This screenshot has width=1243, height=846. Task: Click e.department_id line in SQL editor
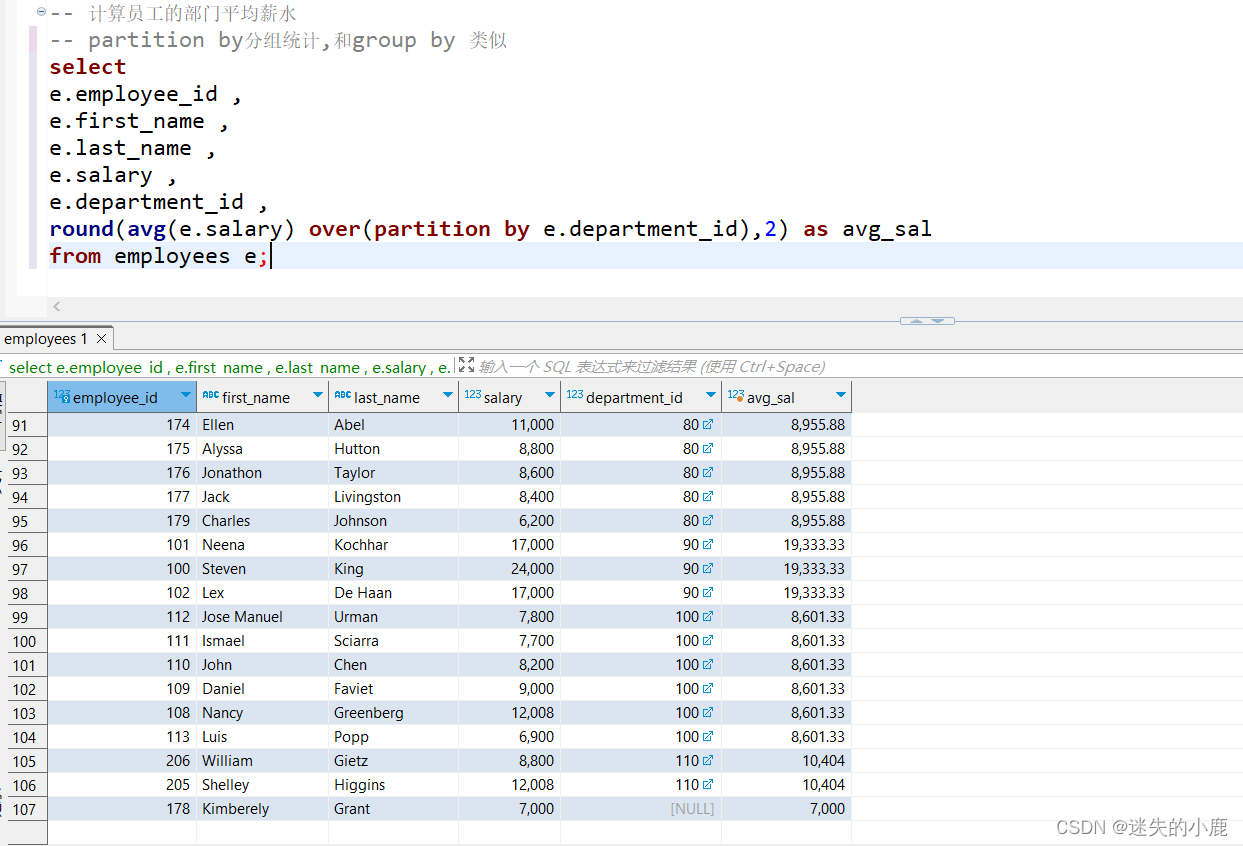click(158, 202)
